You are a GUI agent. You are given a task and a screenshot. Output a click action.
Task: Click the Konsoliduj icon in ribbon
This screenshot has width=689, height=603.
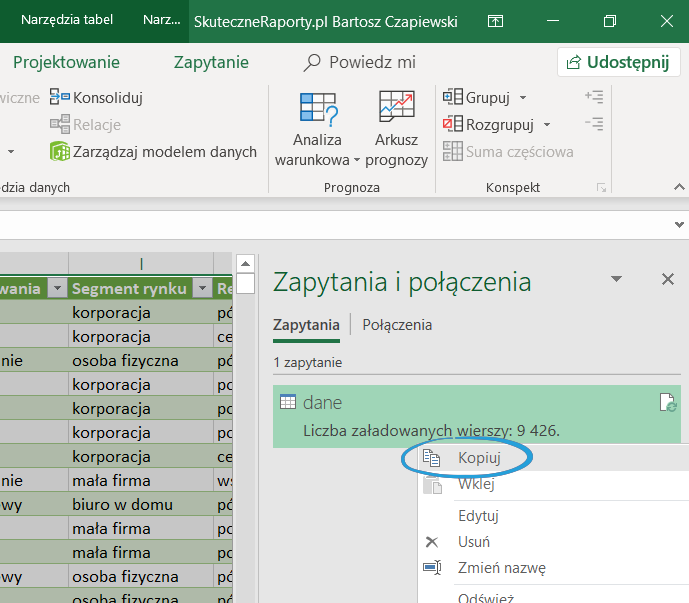coord(62,97)
